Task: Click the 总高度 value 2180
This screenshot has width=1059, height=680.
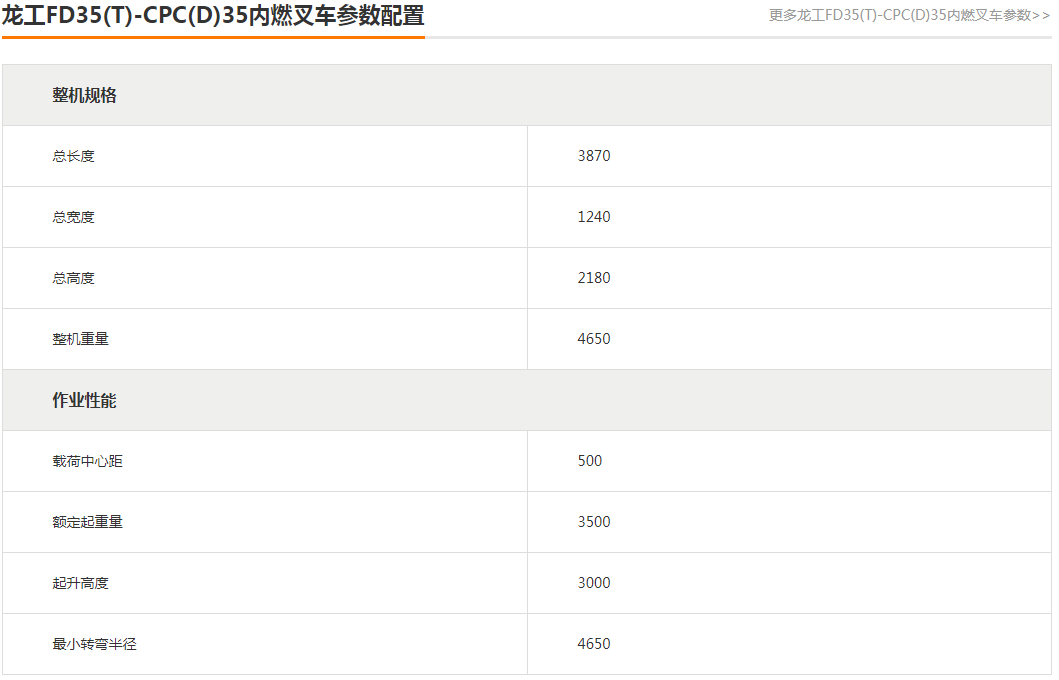Action: click(x=594, y=278)
